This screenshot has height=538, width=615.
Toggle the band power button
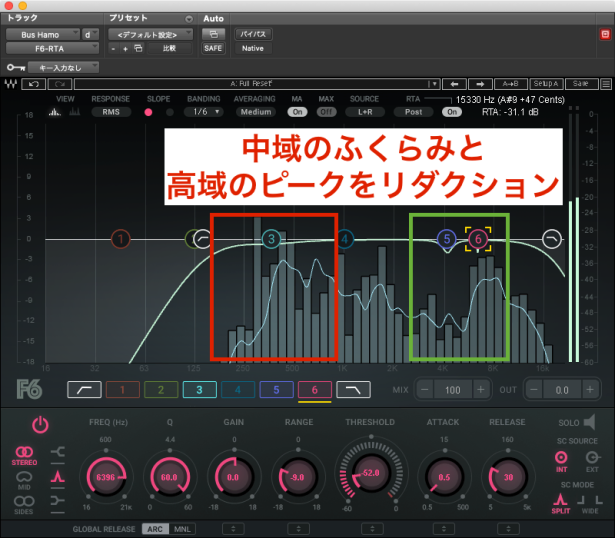coord(40,425)
